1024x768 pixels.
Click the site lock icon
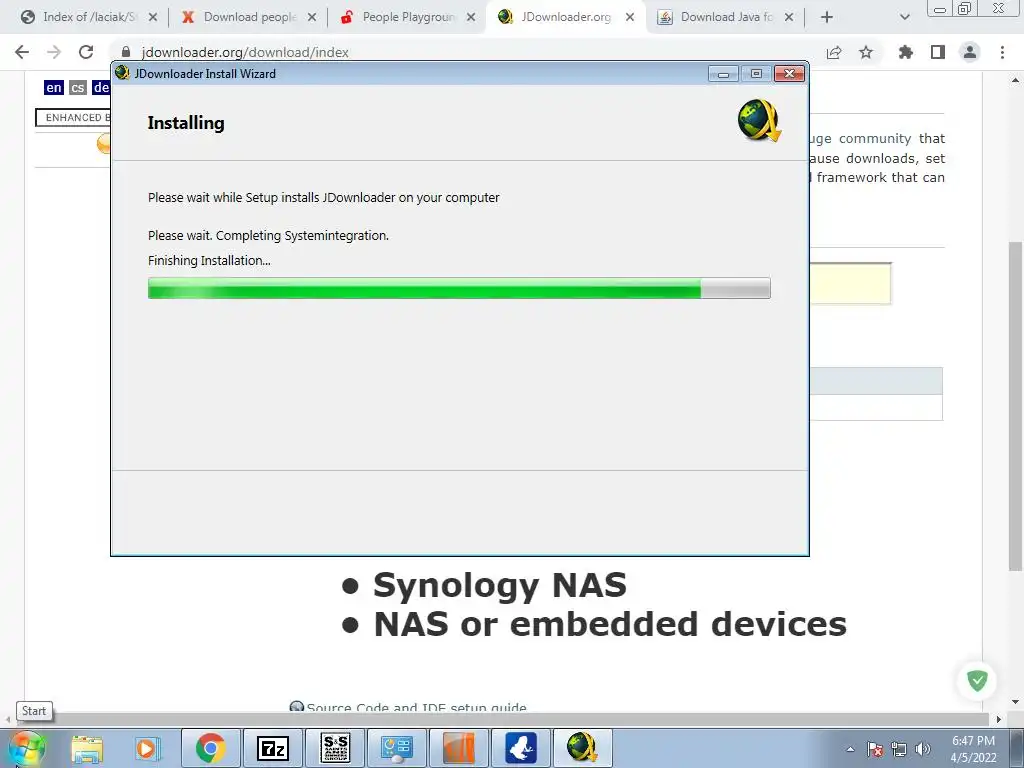[x=126, y=52]
